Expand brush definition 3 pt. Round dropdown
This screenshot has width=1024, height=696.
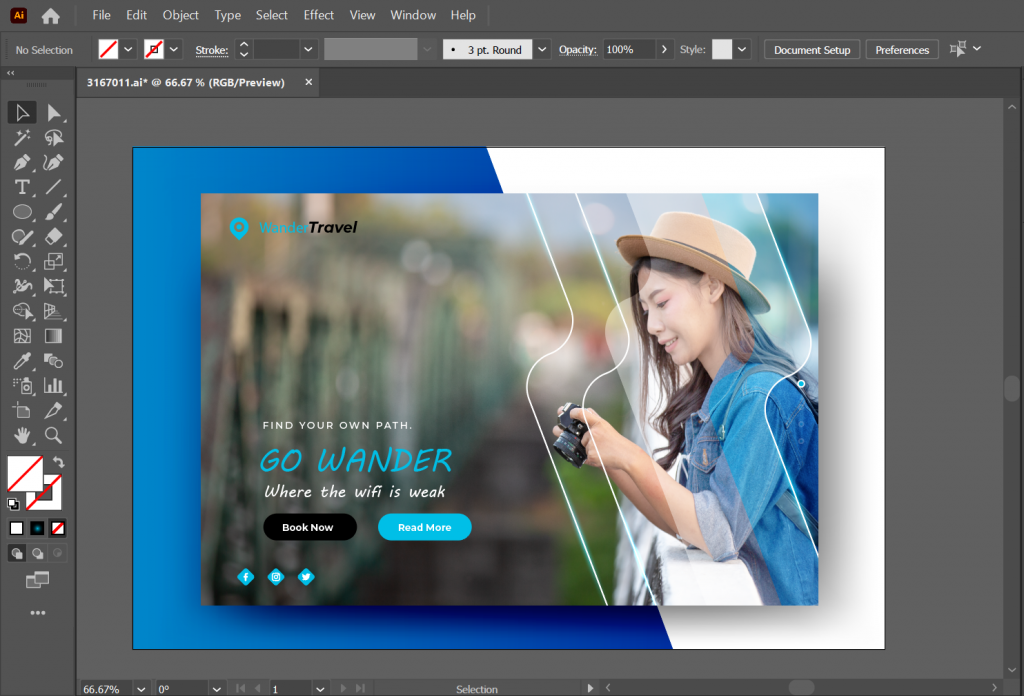point(542,50)
